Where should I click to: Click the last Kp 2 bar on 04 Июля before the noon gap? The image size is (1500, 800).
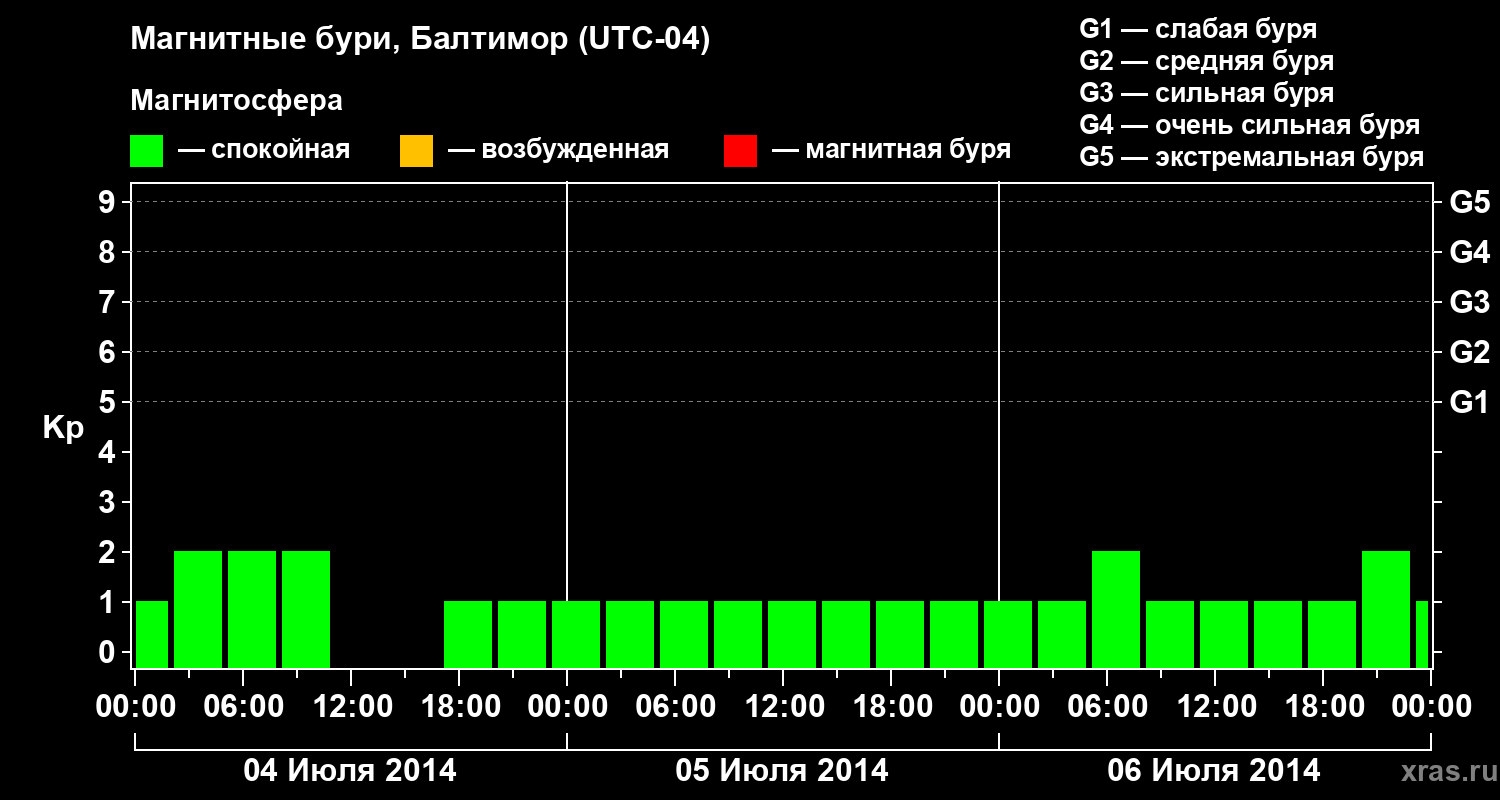coord(306,609)
